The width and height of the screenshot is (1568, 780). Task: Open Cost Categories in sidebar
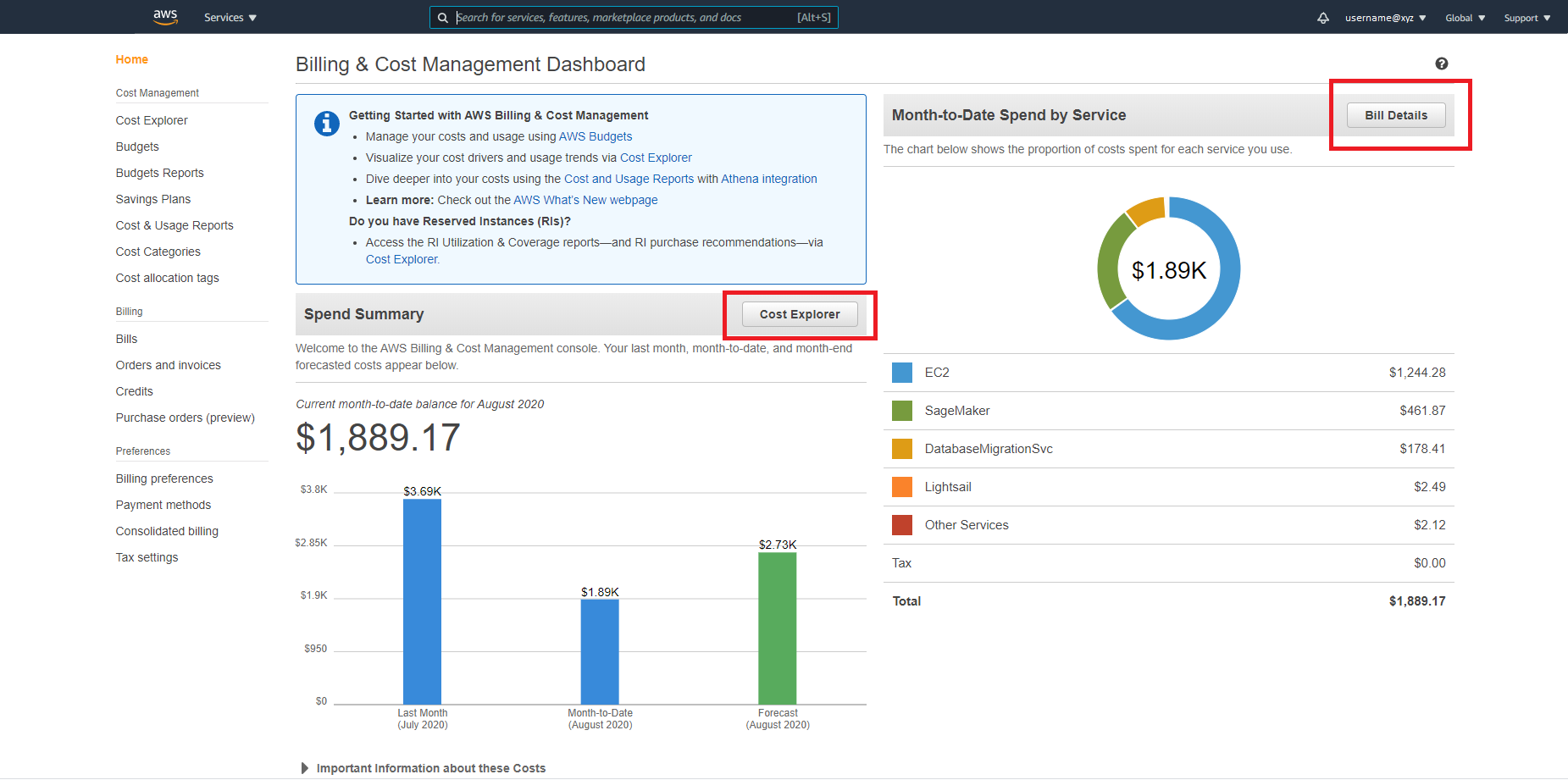coord(158,252)
